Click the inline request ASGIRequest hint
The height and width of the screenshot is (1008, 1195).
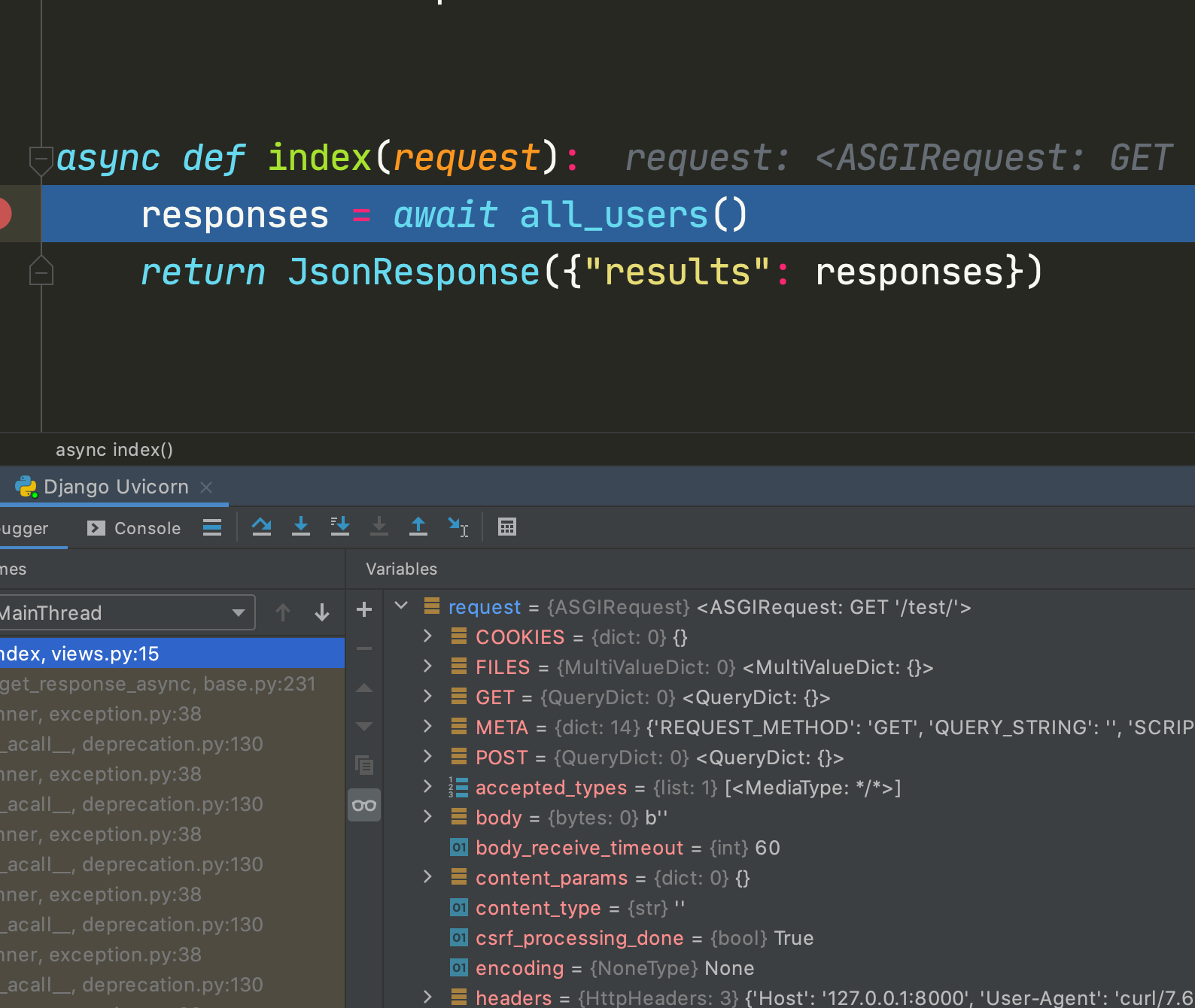[899, 158]
